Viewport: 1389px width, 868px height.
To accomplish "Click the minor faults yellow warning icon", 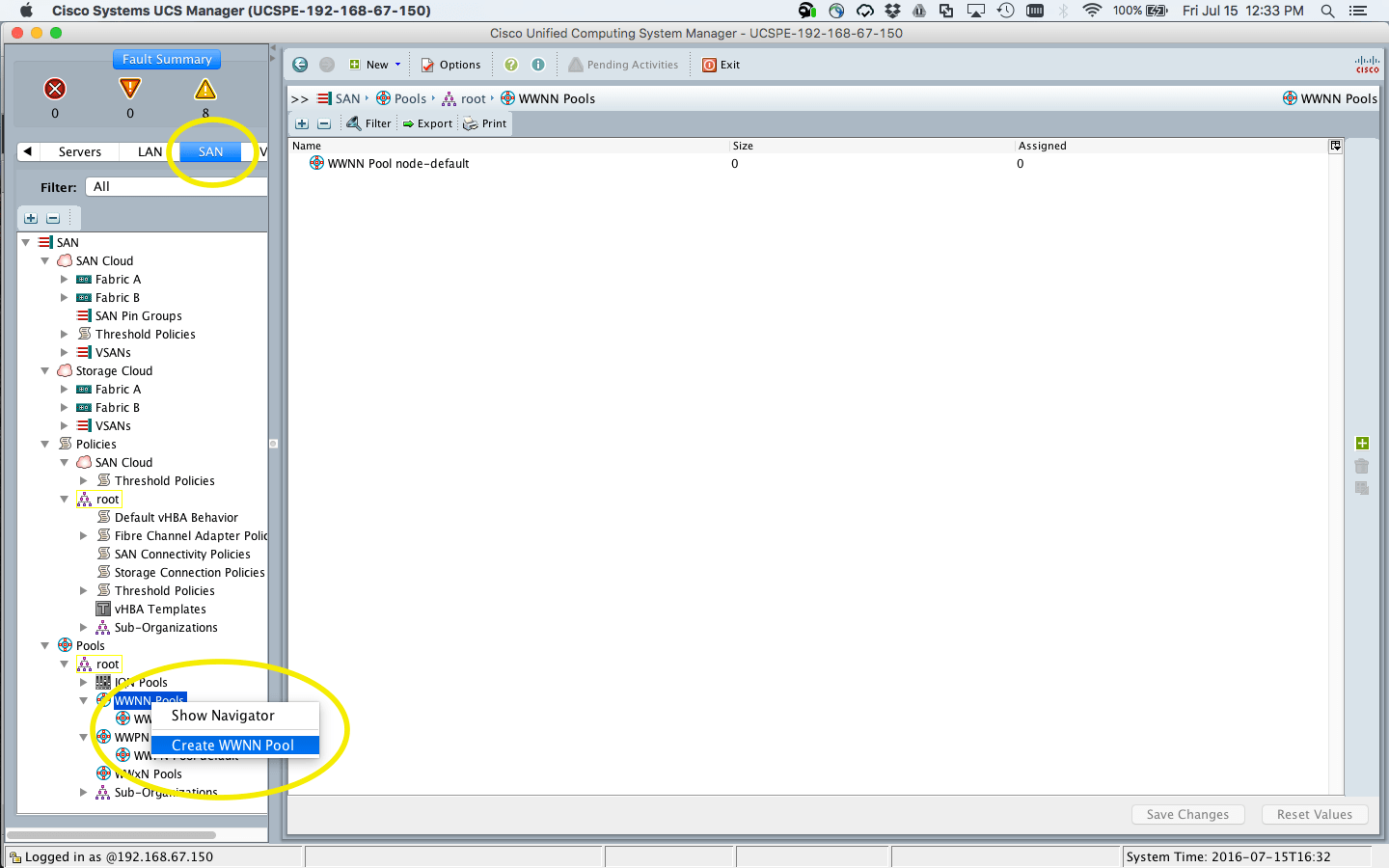I will click(x=205, y=90).
